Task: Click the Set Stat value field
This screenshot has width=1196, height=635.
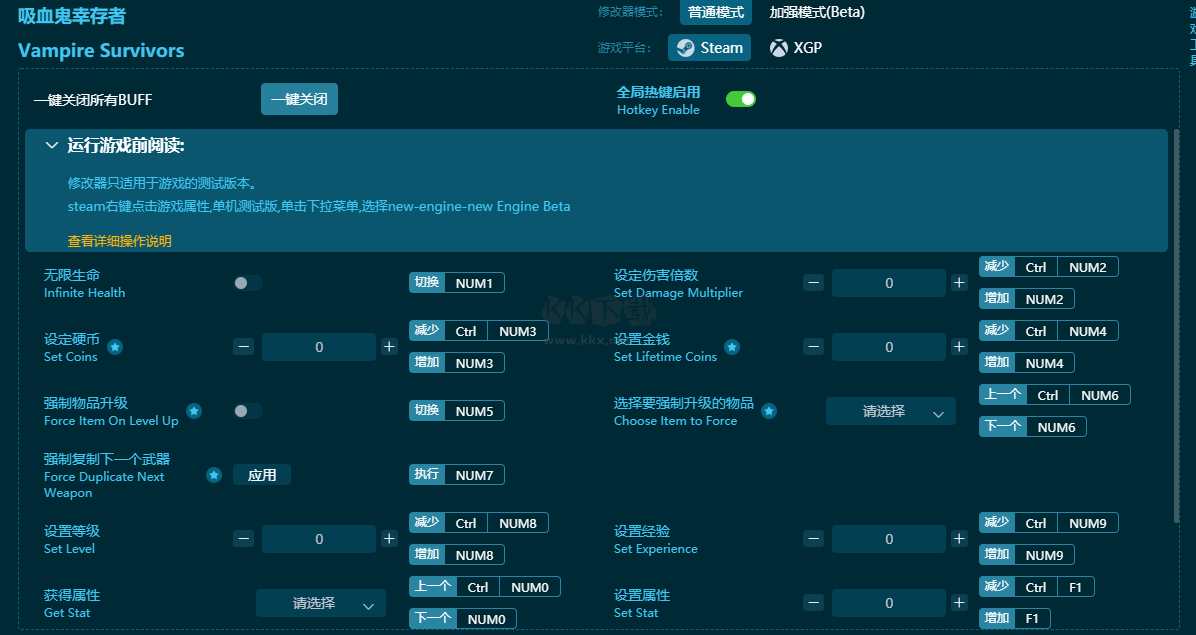Action: click(x=889, y=603)
